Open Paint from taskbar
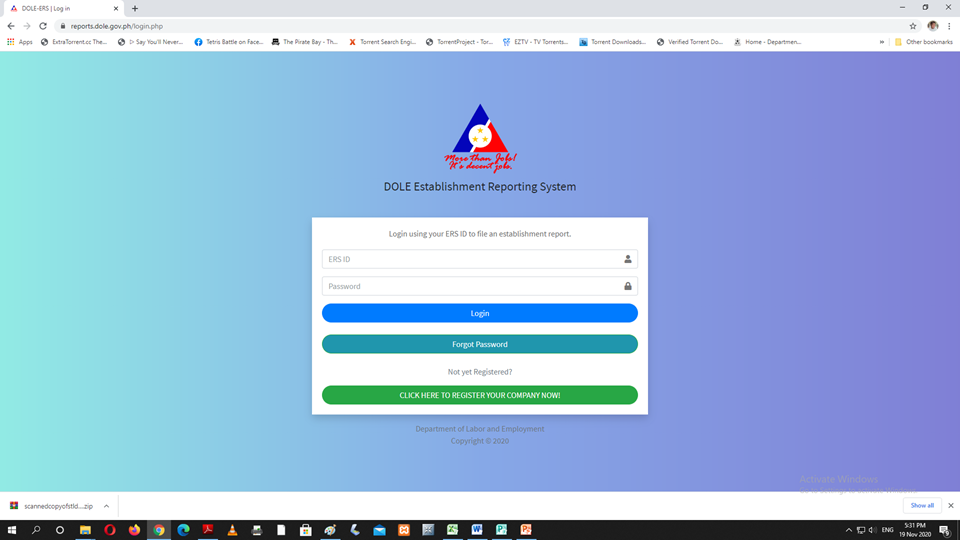960x540 pixels. click(x=330, y=530)
